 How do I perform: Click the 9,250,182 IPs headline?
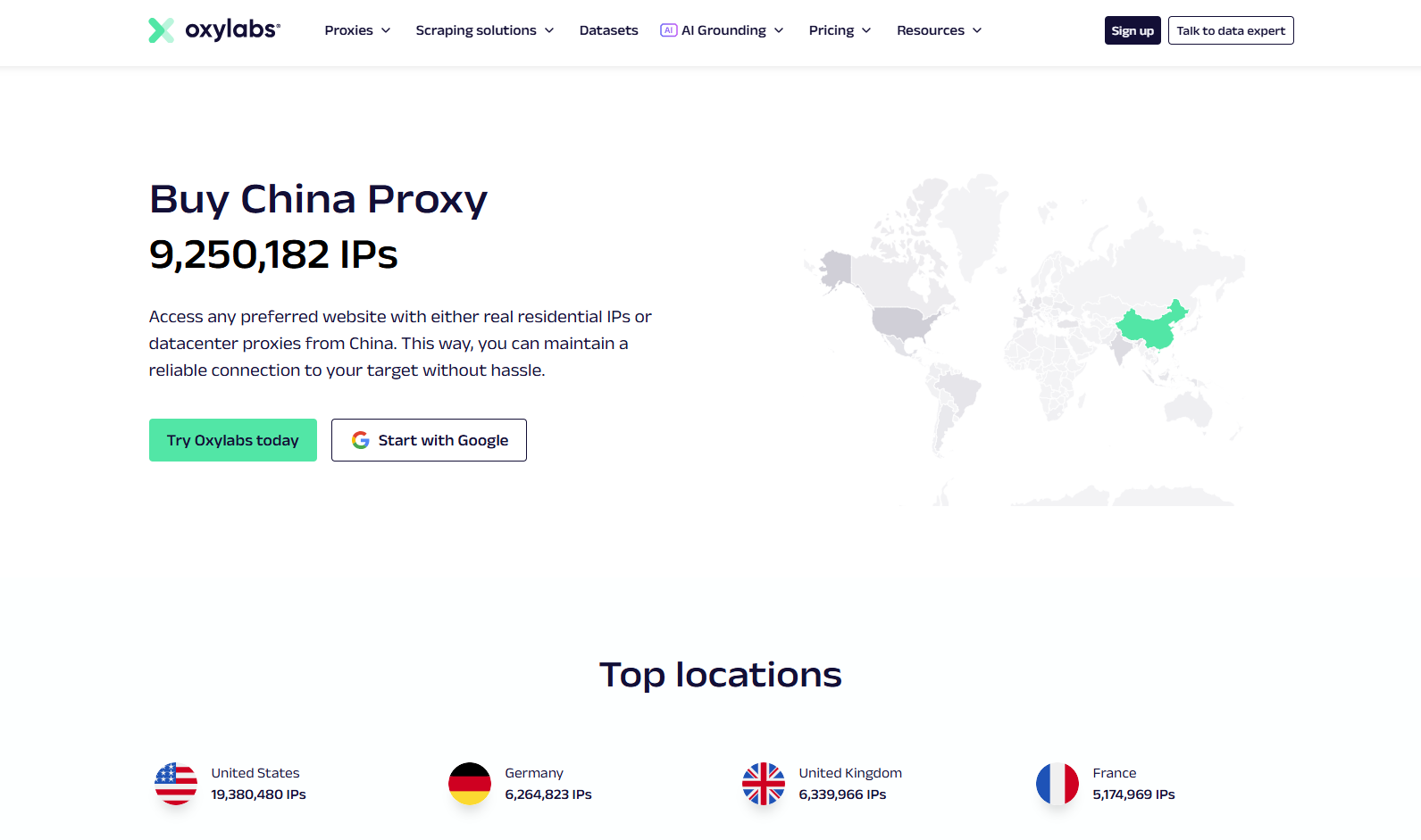pos(273,254)
